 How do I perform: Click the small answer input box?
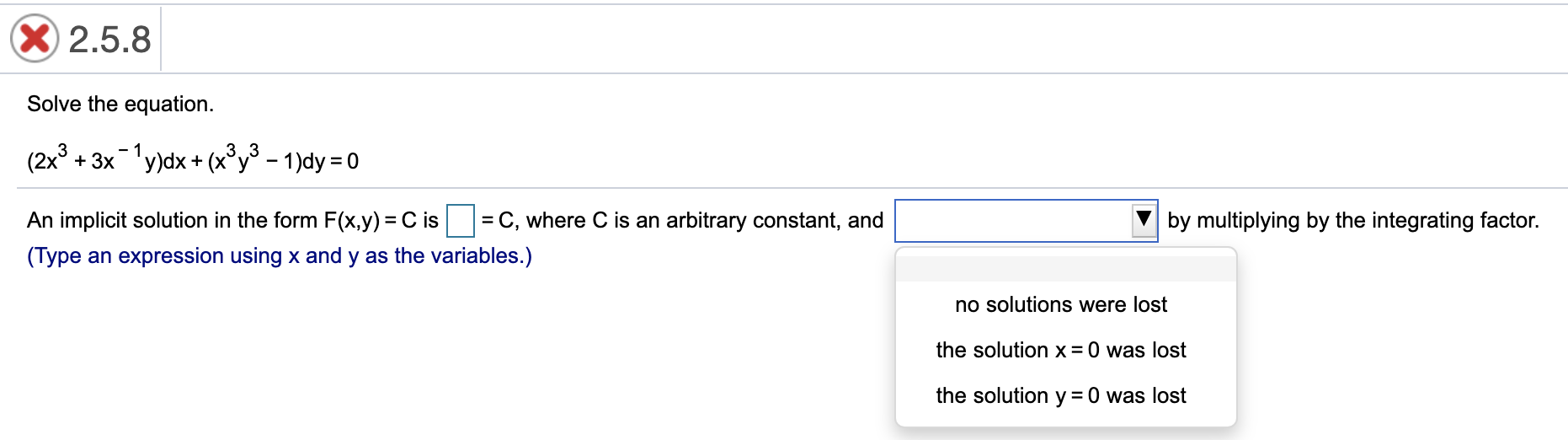460,221
